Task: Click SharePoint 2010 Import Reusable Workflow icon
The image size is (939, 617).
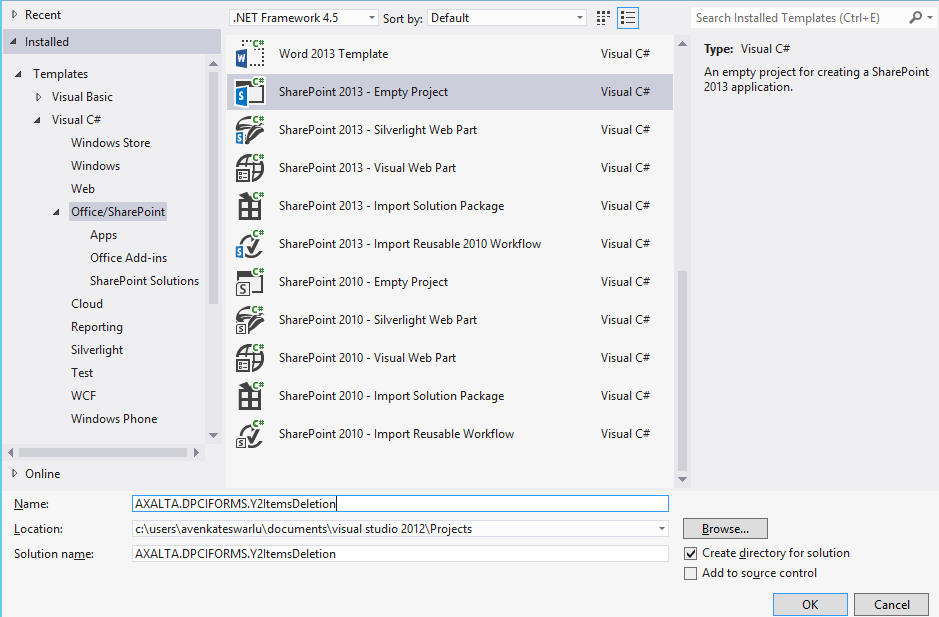Action: [x=250, y=434]
